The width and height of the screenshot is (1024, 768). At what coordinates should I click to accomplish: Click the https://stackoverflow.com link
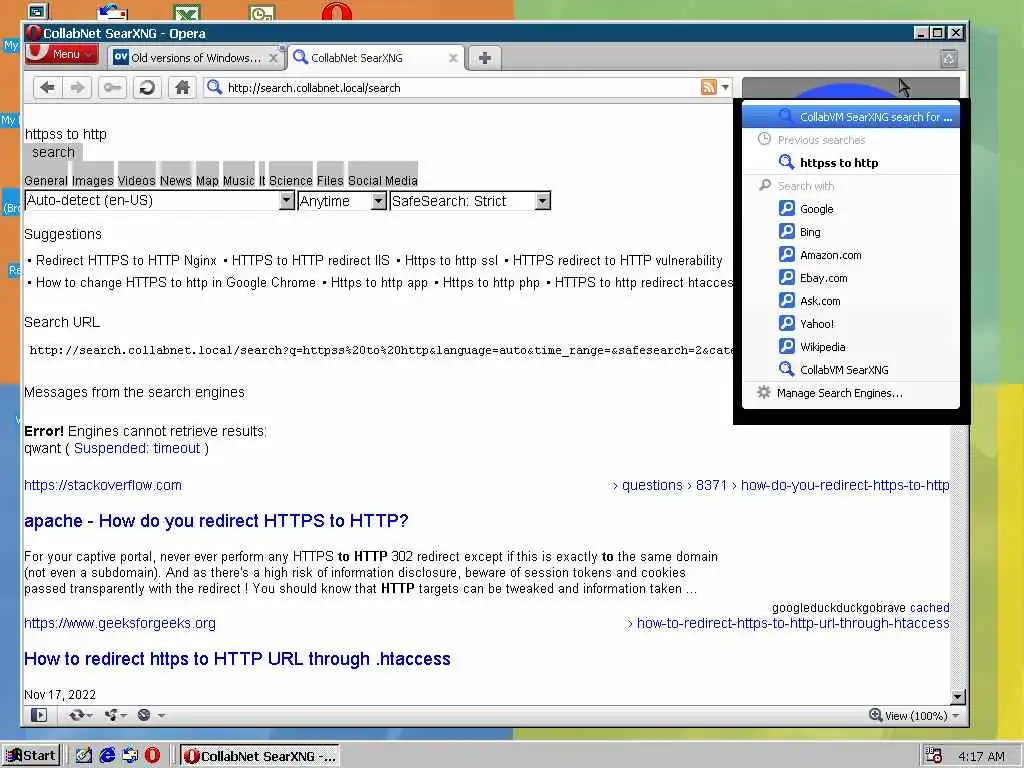pyautogui.click(x=103, y=485)
